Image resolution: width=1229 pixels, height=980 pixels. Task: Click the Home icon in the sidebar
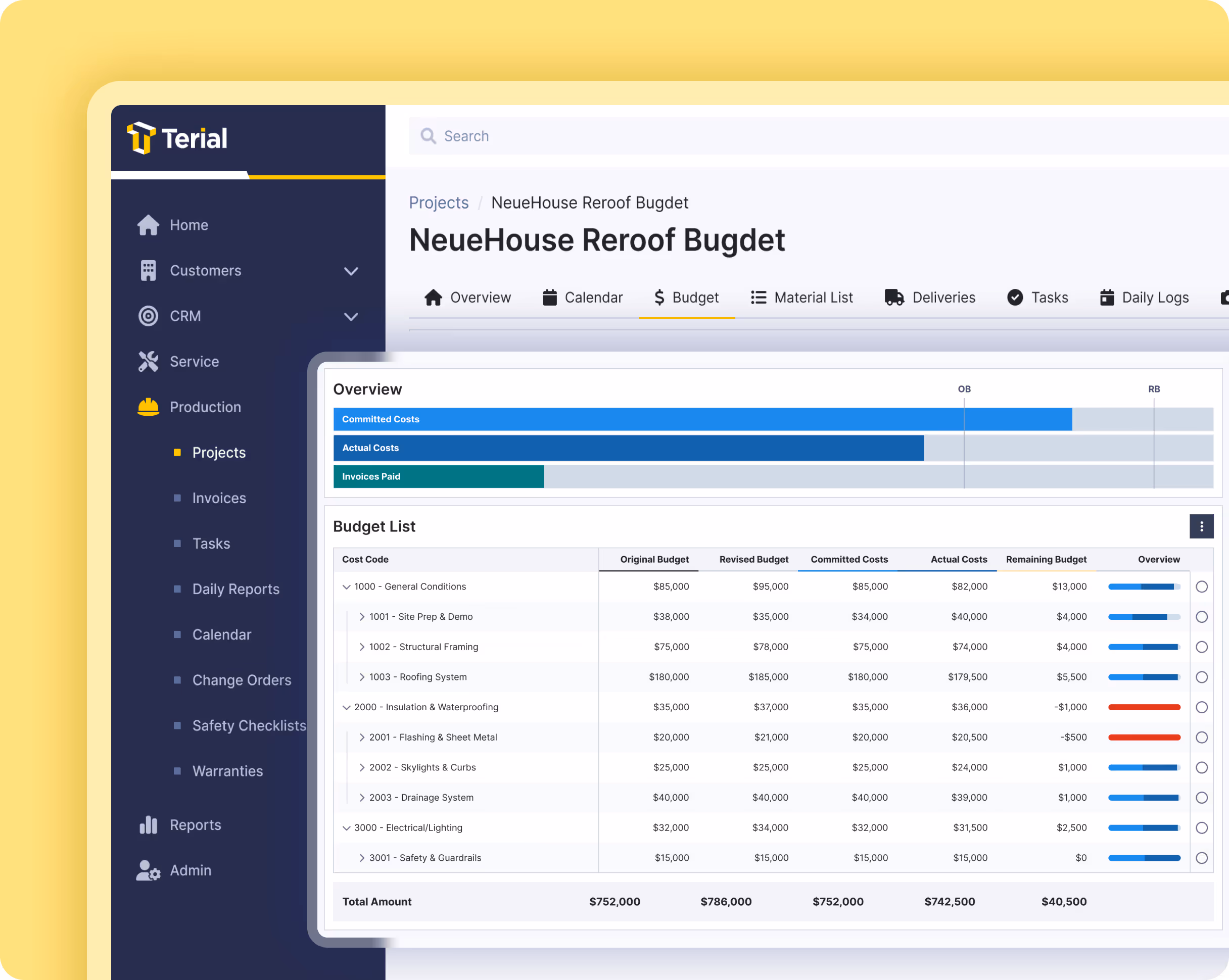(148, 224)
